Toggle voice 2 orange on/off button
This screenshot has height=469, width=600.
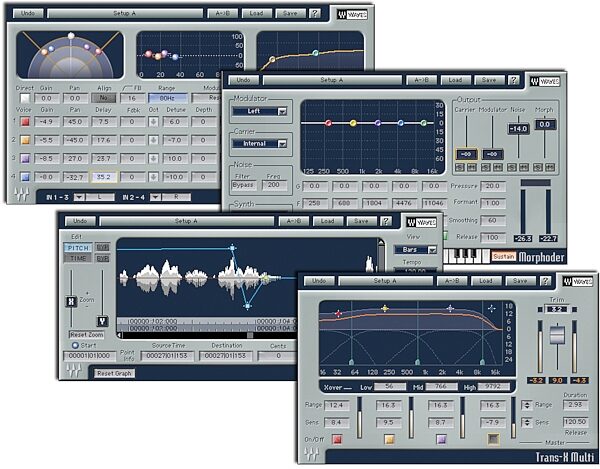[25, 140]
